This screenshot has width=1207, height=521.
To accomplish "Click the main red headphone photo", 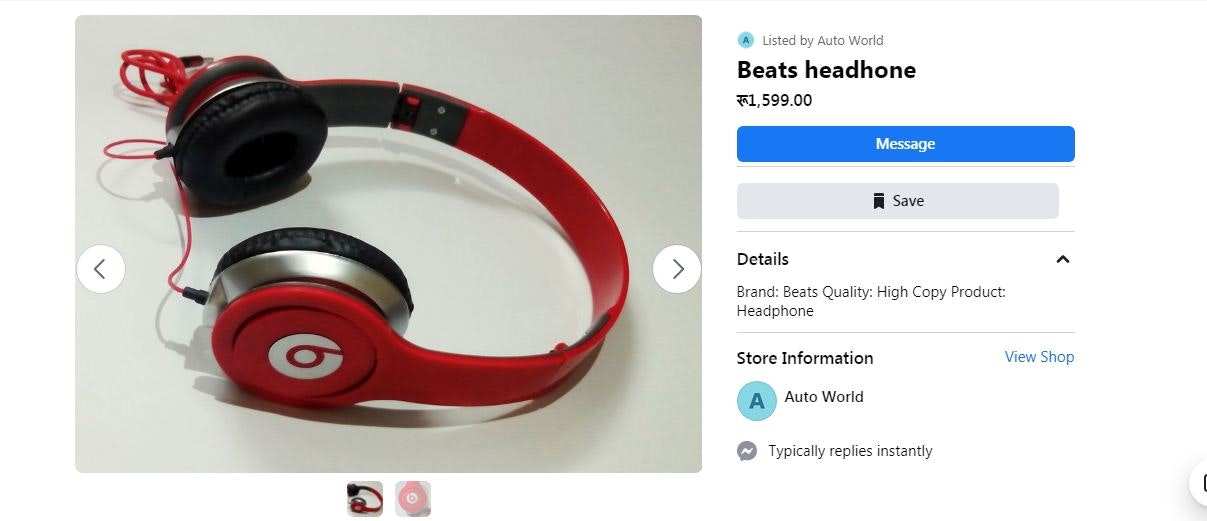I will tap(388, 244).
